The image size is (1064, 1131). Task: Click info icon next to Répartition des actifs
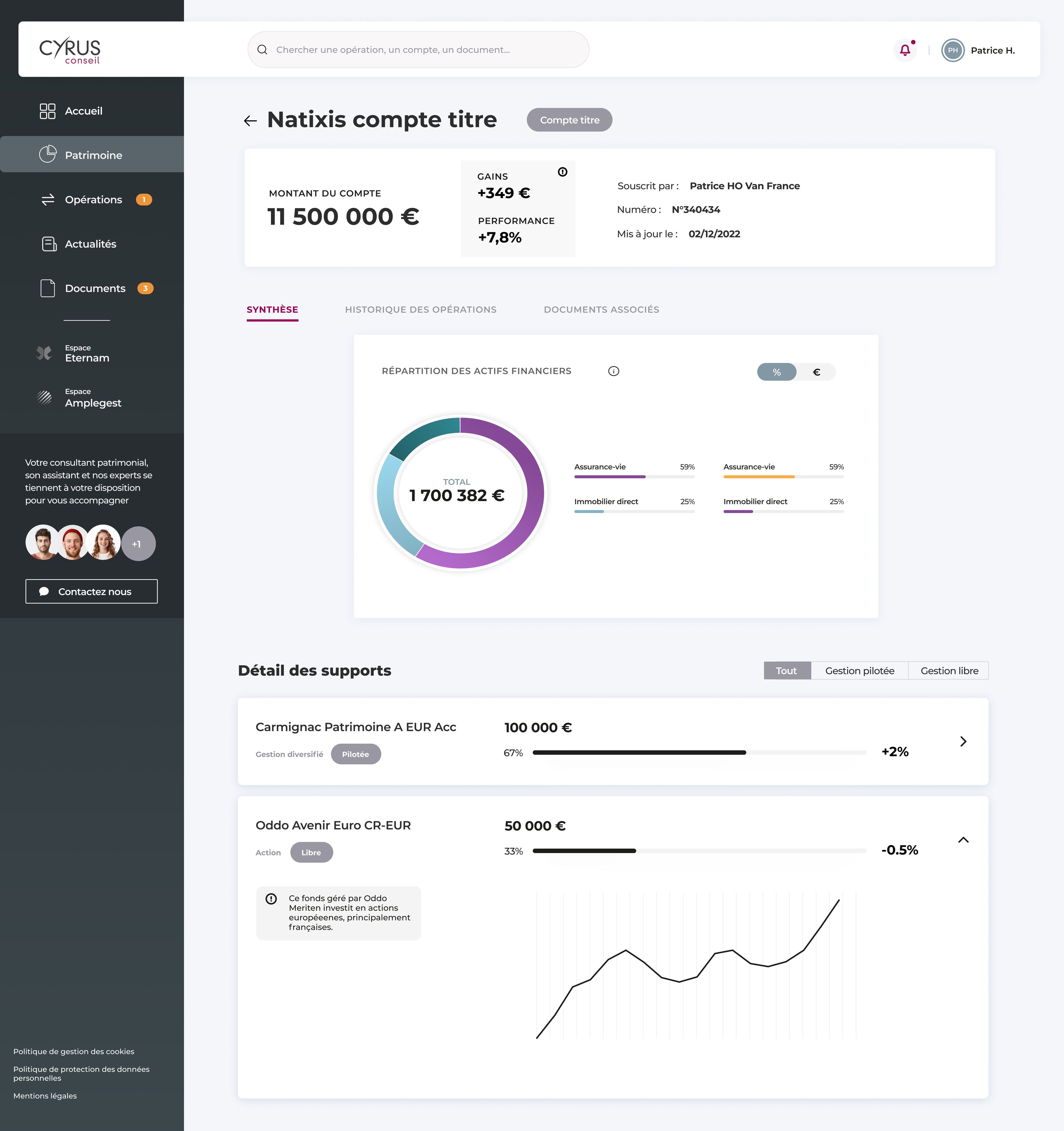coord(614,371)
